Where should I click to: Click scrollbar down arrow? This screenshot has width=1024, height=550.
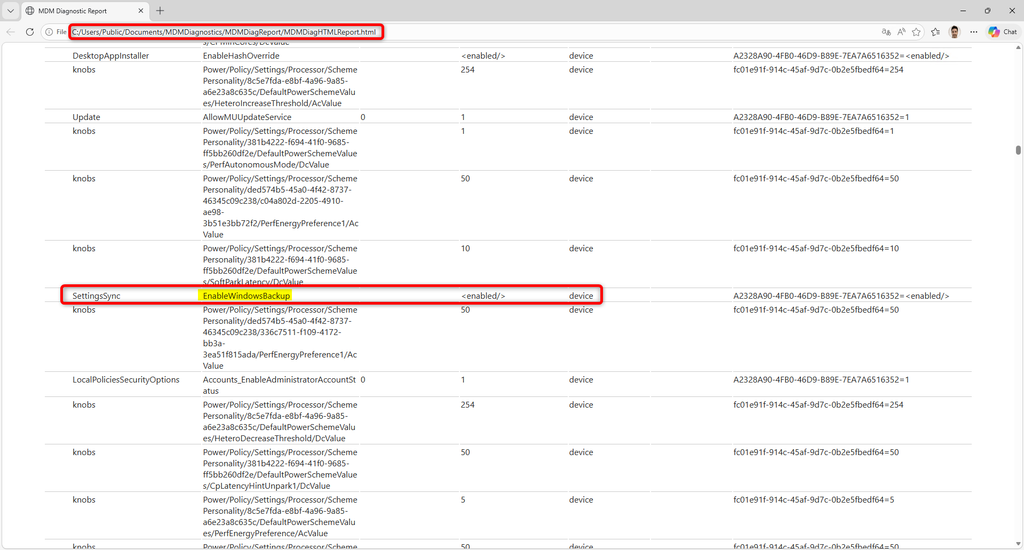pyautogui.click(x=1018, y=543)
